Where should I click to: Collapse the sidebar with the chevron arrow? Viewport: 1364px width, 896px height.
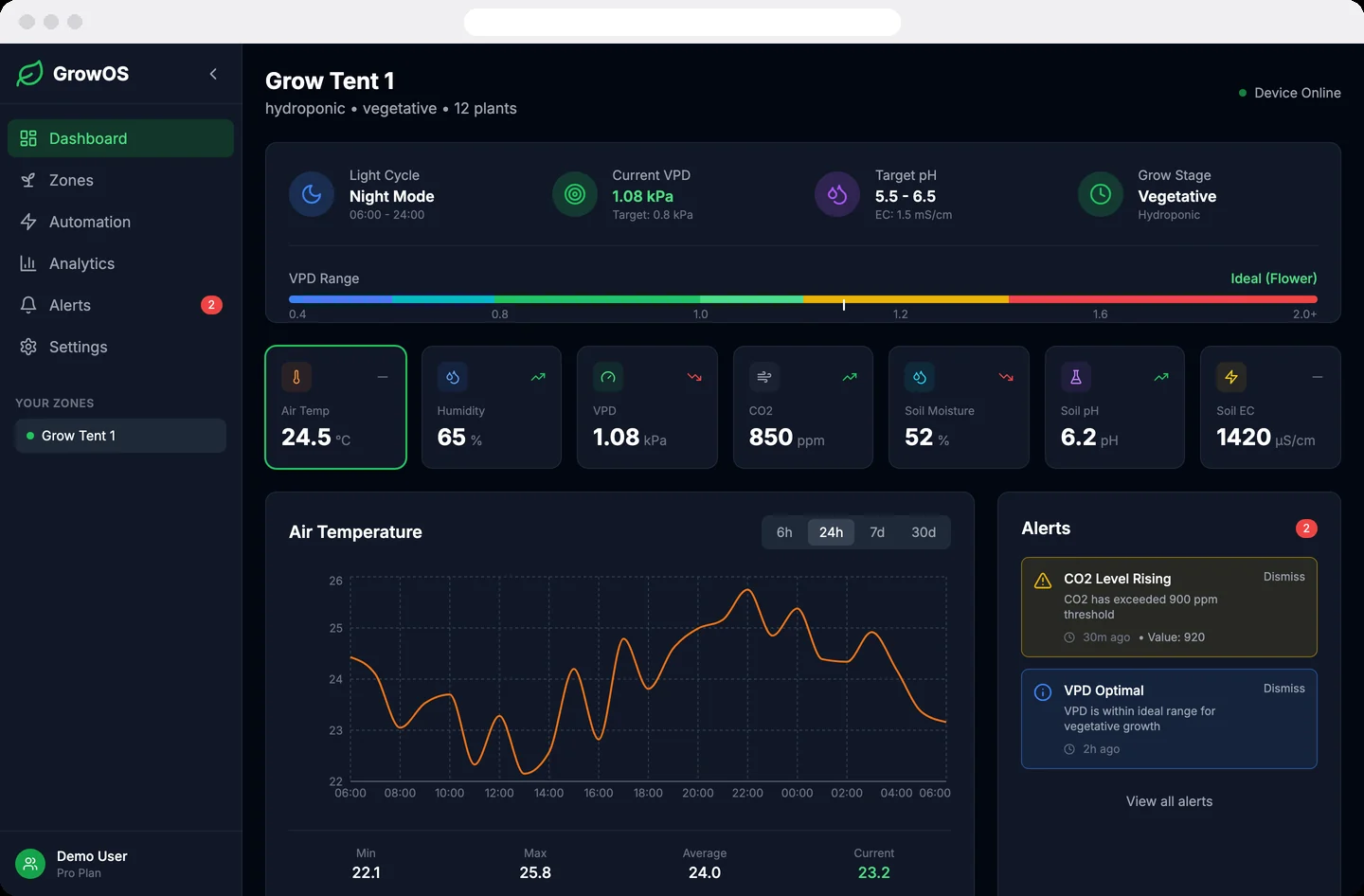point(213,74)
